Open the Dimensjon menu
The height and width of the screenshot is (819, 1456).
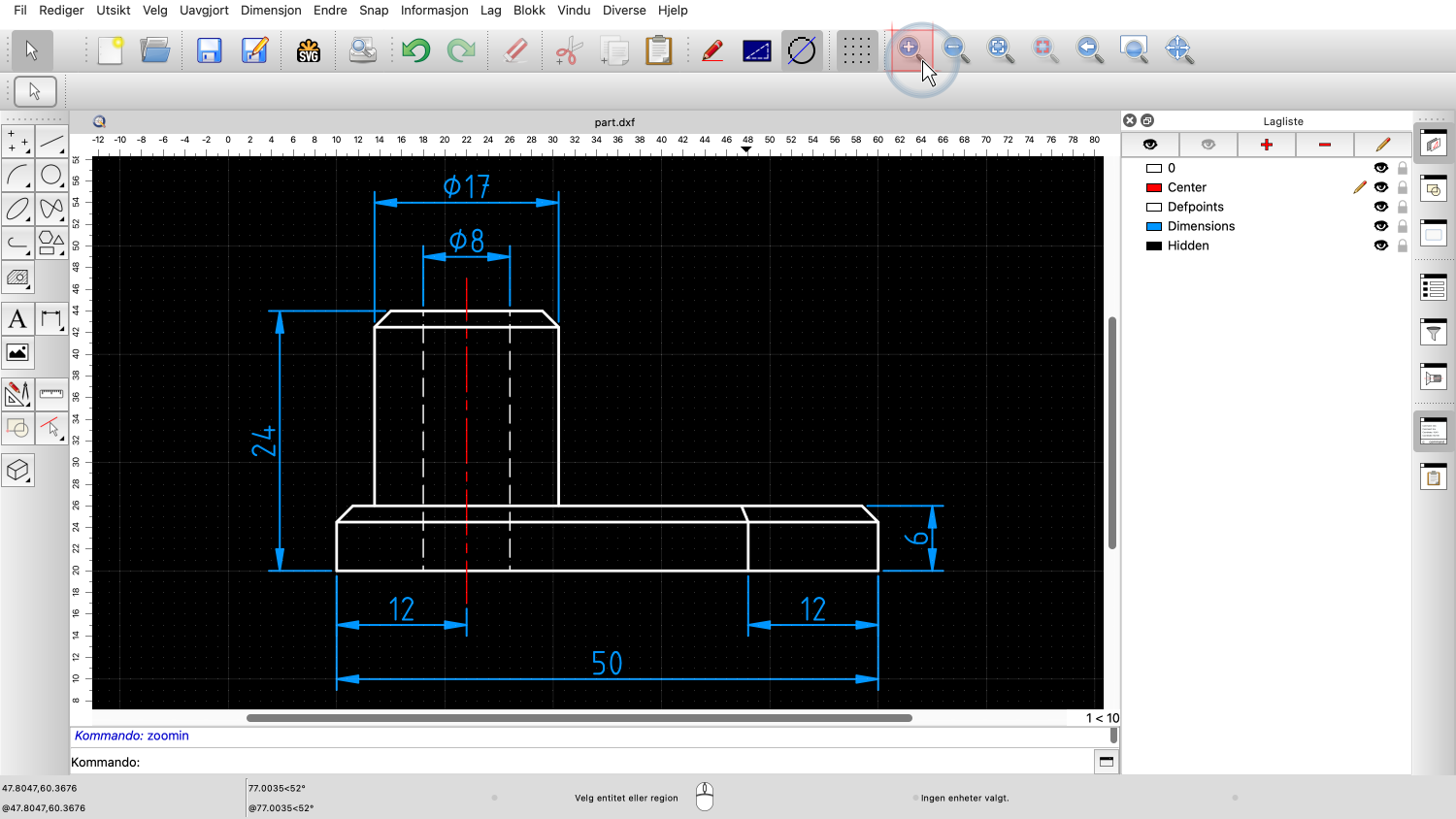271,11
